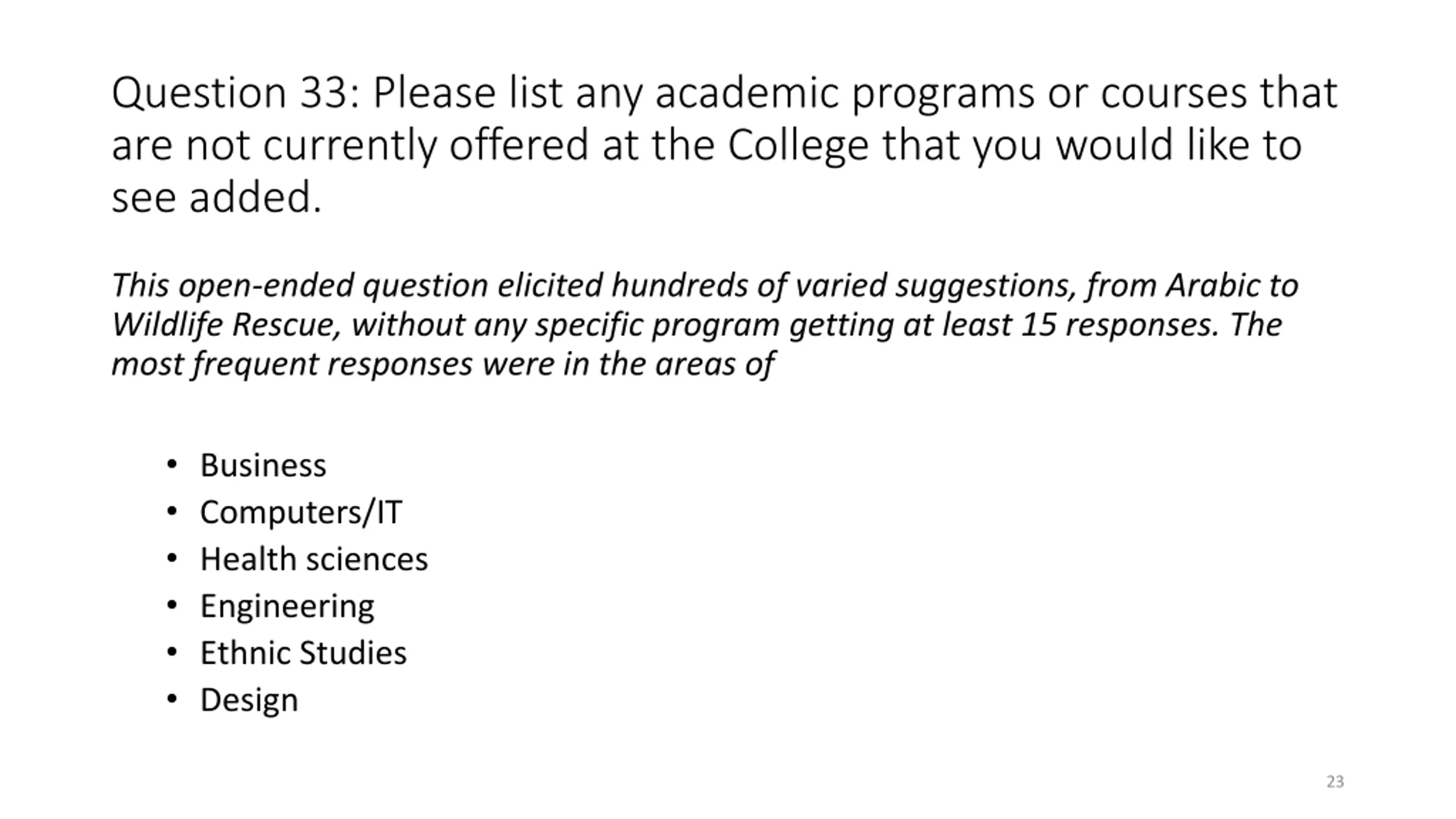Click the bullet dot before Engineering
The height and width of the screenshot is (819, 1456).
(172, 606)
